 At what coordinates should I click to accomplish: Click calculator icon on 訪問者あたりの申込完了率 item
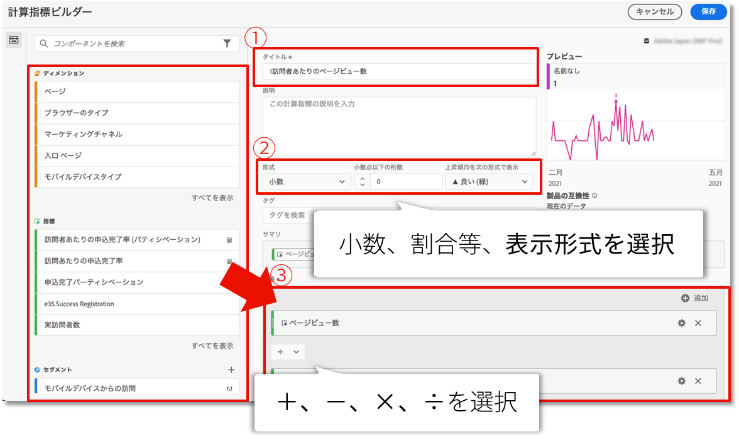coord(230,240)
